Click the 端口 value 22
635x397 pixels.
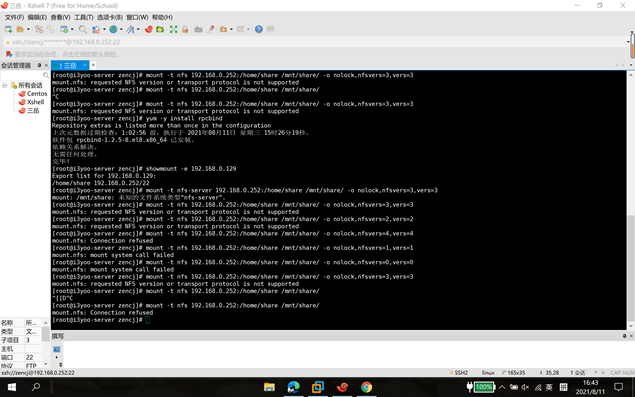point(30,357)
